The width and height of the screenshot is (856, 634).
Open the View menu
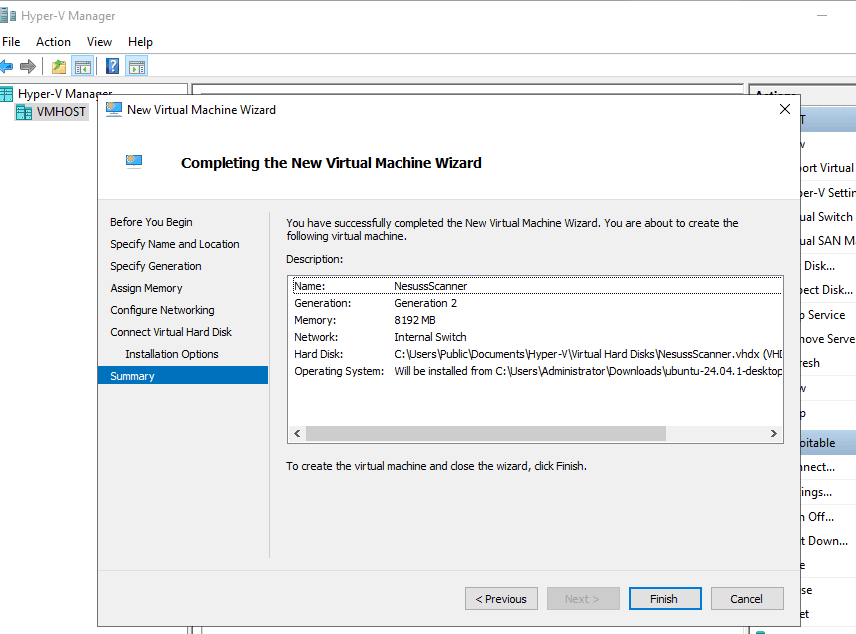(99, 42)
